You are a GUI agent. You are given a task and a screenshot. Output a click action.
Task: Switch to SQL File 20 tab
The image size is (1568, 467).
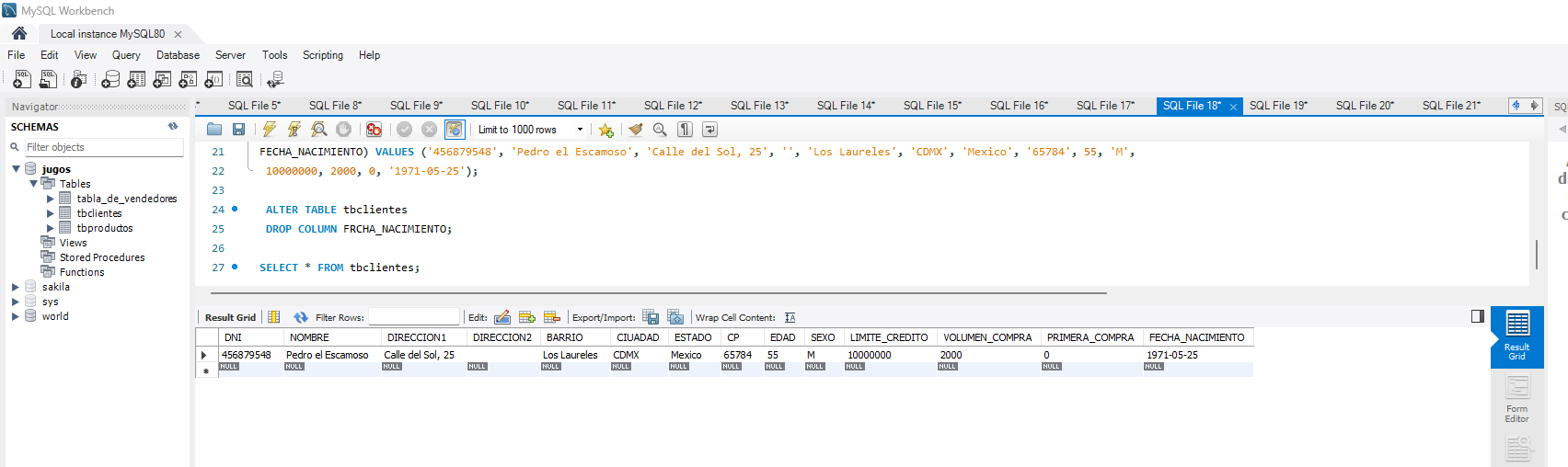[1365, 106]
